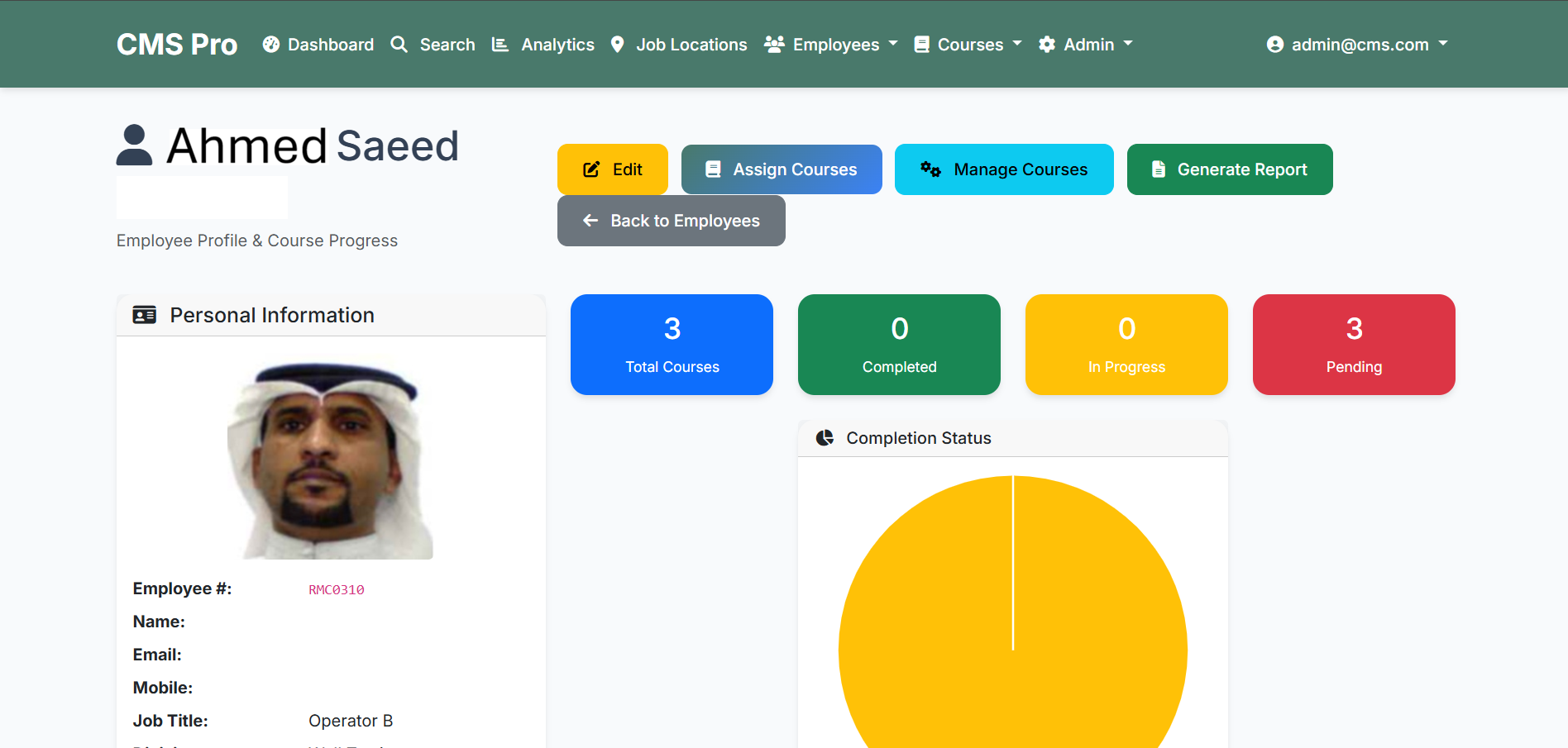
Task: Go to the Search page
Action: (433, 45)
